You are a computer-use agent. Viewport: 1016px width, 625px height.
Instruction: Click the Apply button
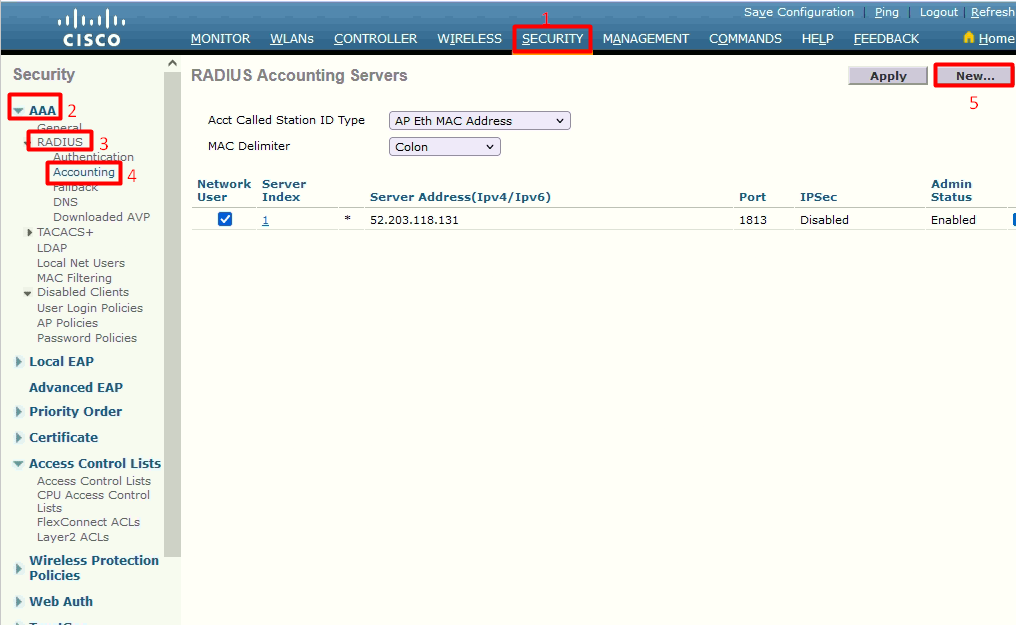click(888, 76)
